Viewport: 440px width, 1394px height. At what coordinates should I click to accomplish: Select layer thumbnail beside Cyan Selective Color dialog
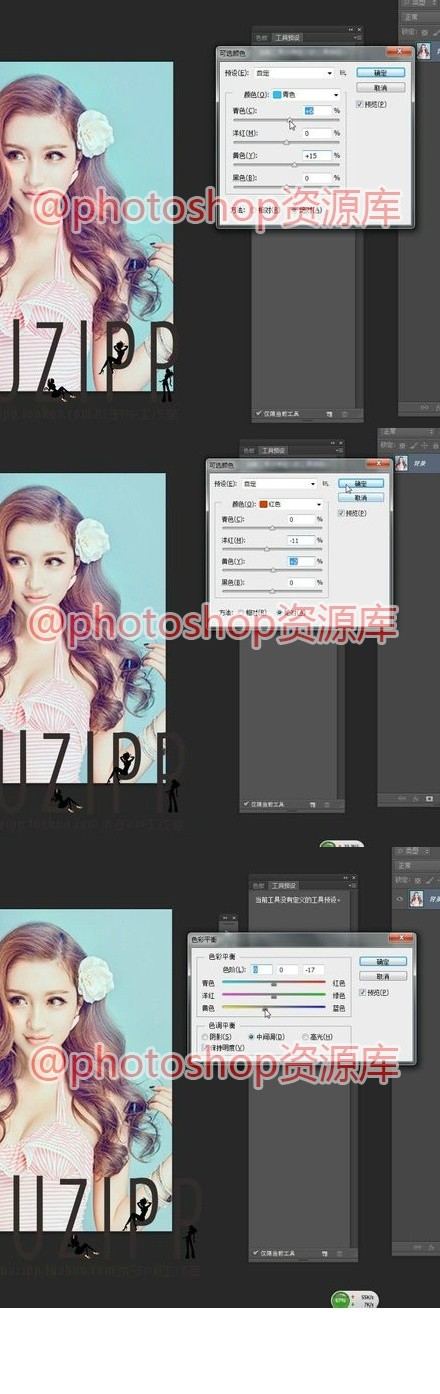coord(423,49)
